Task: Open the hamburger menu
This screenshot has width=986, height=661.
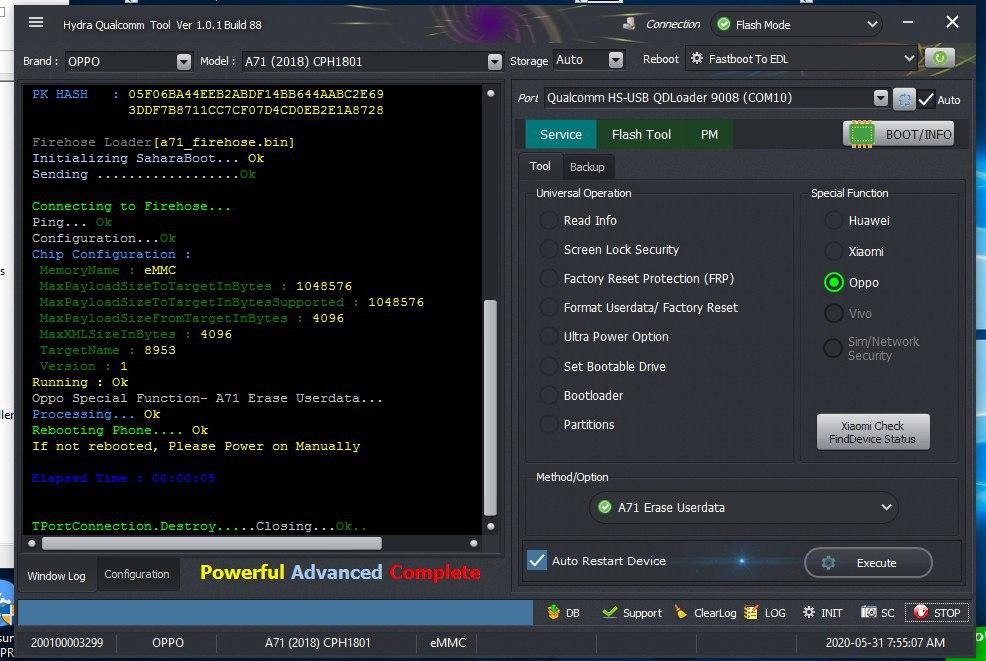Action: 36,23
